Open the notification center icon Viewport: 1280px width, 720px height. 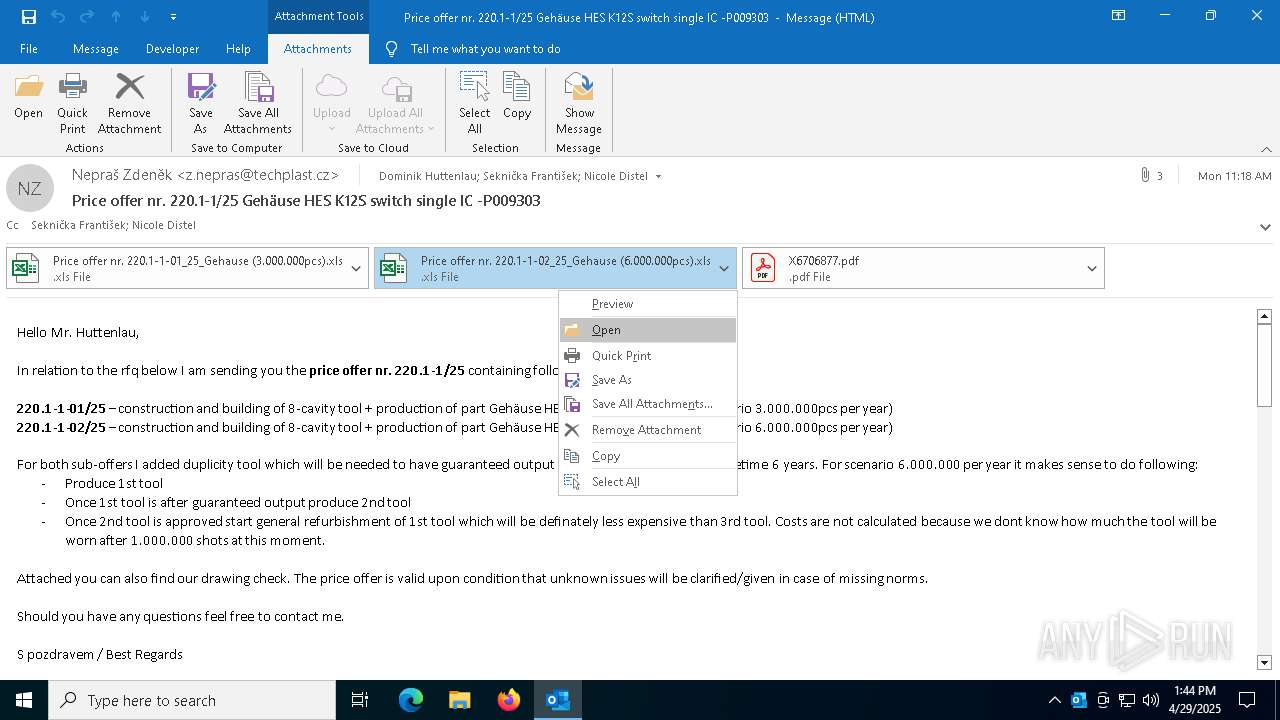pyautogui.click(x=1247, y=700)
